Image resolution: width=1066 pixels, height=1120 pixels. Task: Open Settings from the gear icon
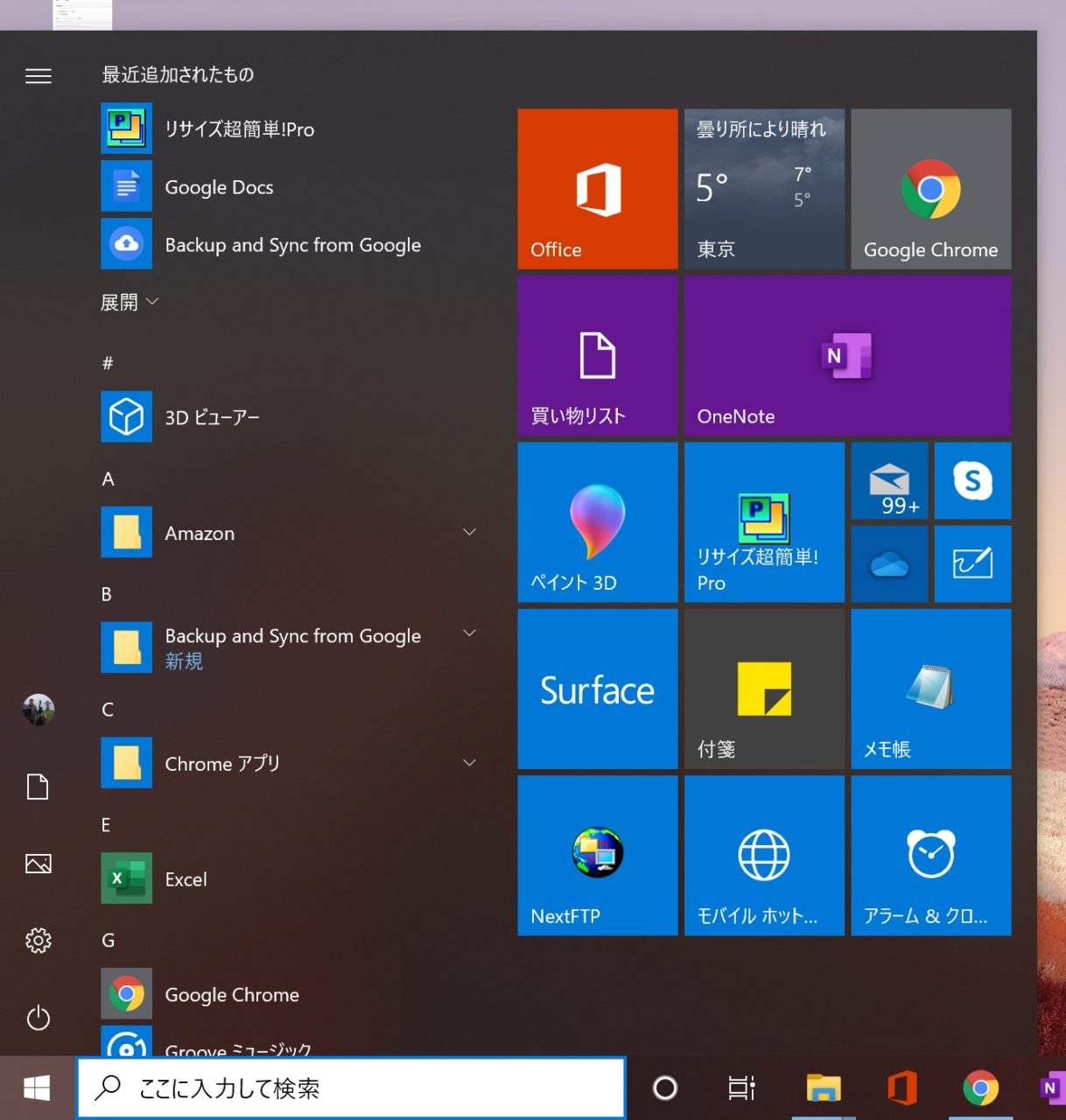39,941
